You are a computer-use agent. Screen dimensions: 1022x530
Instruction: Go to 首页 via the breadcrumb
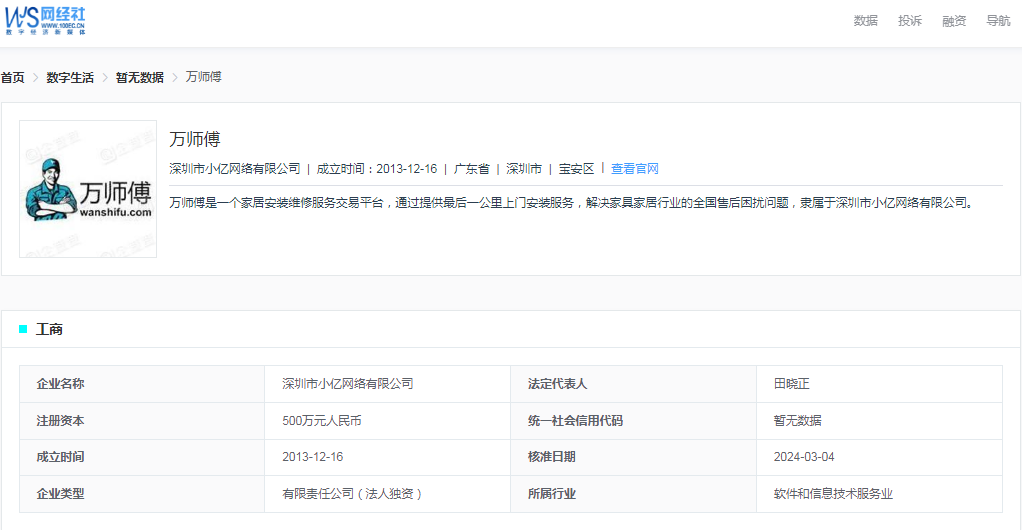coord(12,77)
